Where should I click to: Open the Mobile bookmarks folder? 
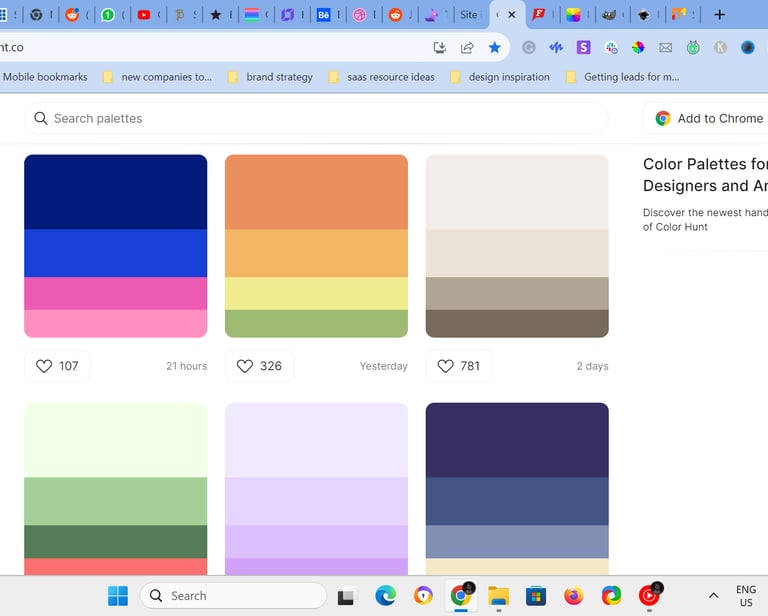pos(45,77)
